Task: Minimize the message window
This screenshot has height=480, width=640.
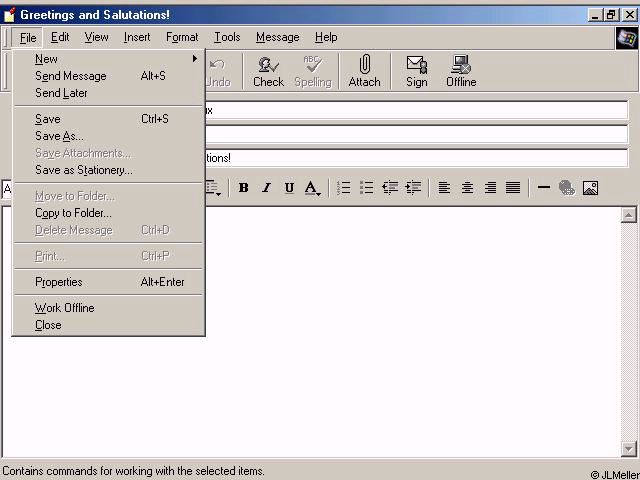Action: (595, 15)
